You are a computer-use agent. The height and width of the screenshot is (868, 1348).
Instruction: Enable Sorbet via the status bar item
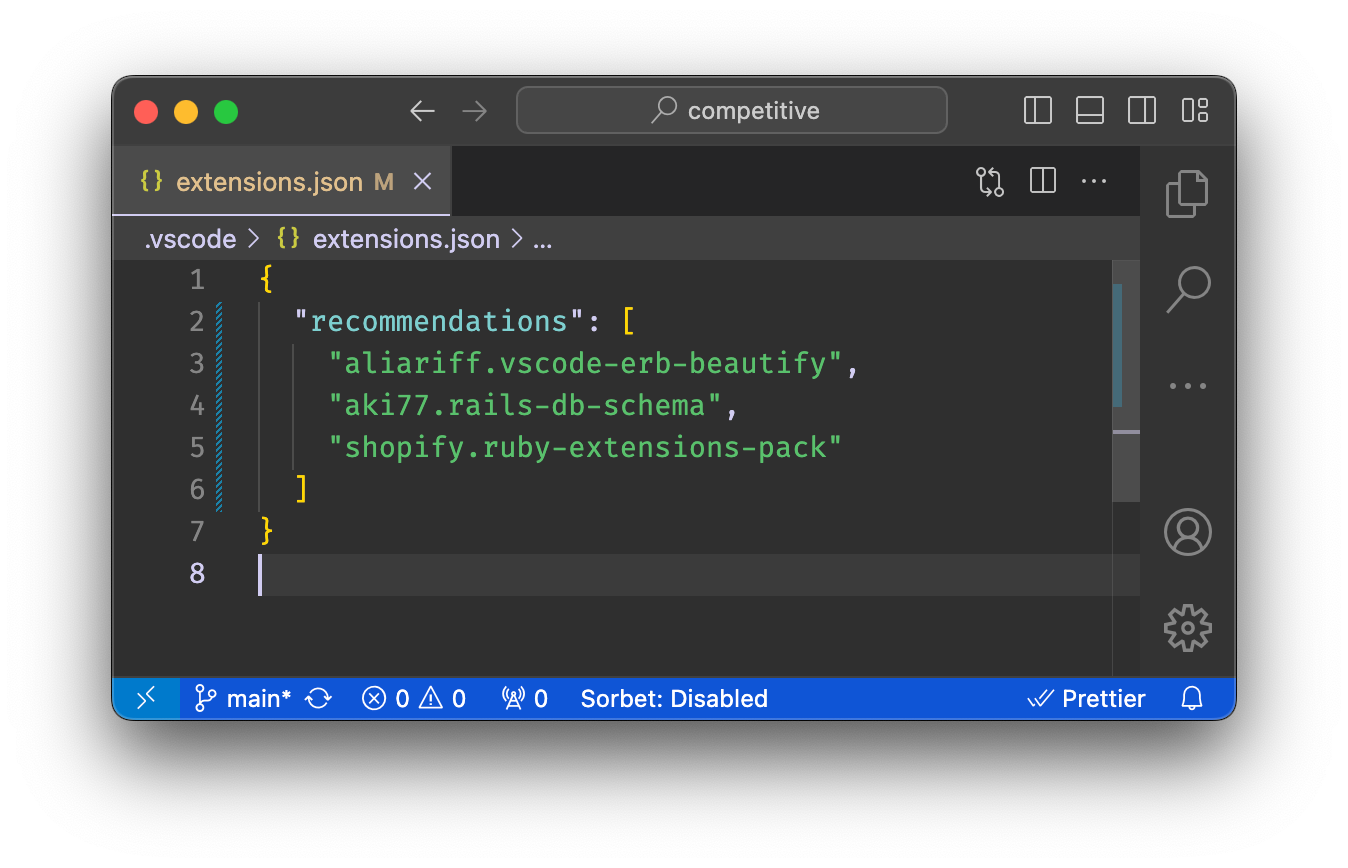(674, 698)
